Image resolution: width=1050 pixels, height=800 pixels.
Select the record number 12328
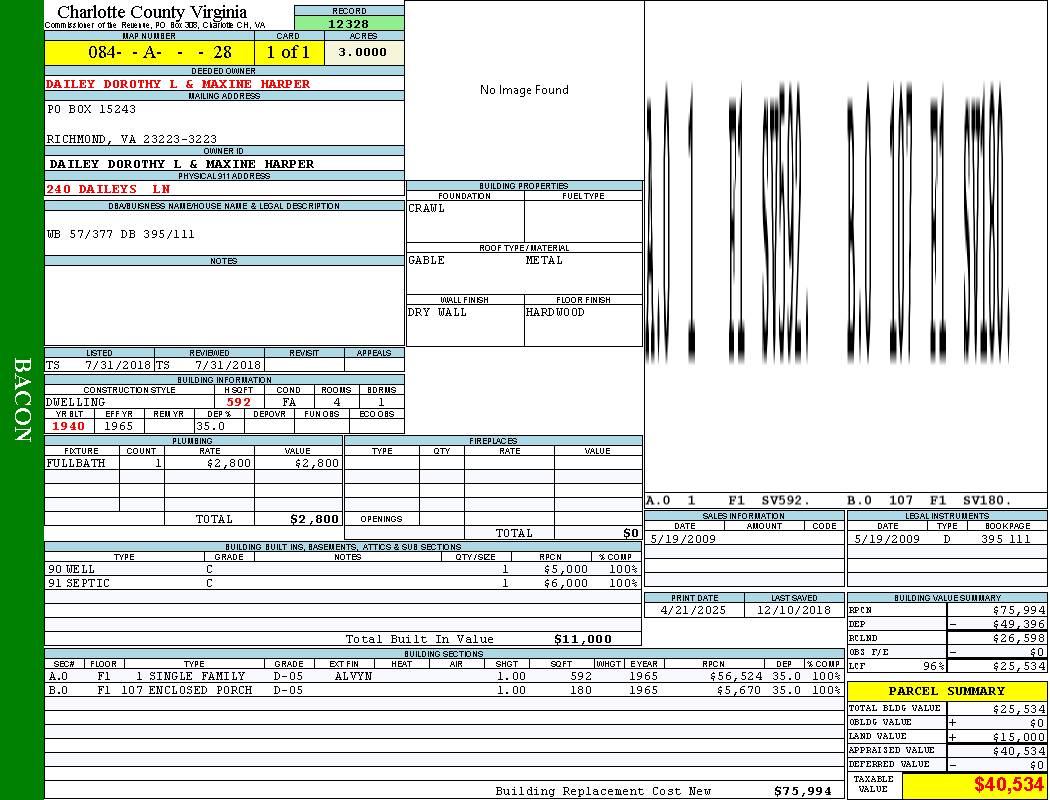[348, 23]
